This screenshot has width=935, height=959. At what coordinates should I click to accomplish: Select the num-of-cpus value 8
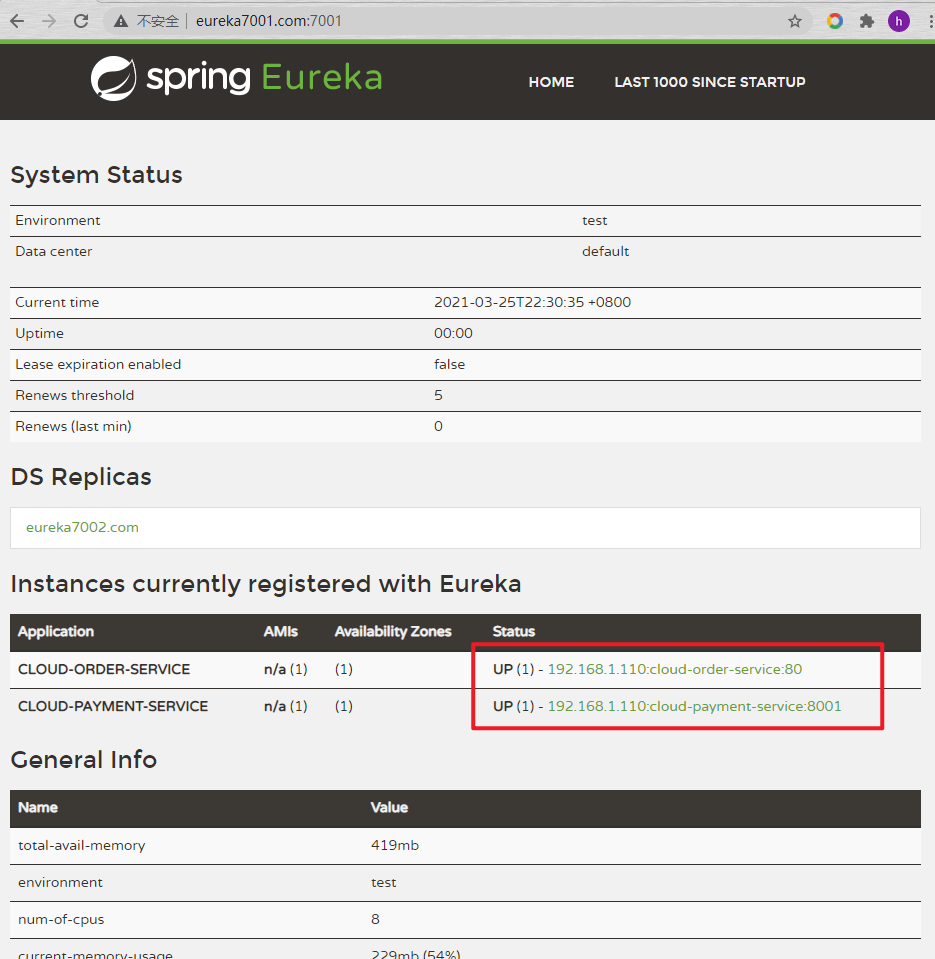pyautogui.click(x=375, y=919)
